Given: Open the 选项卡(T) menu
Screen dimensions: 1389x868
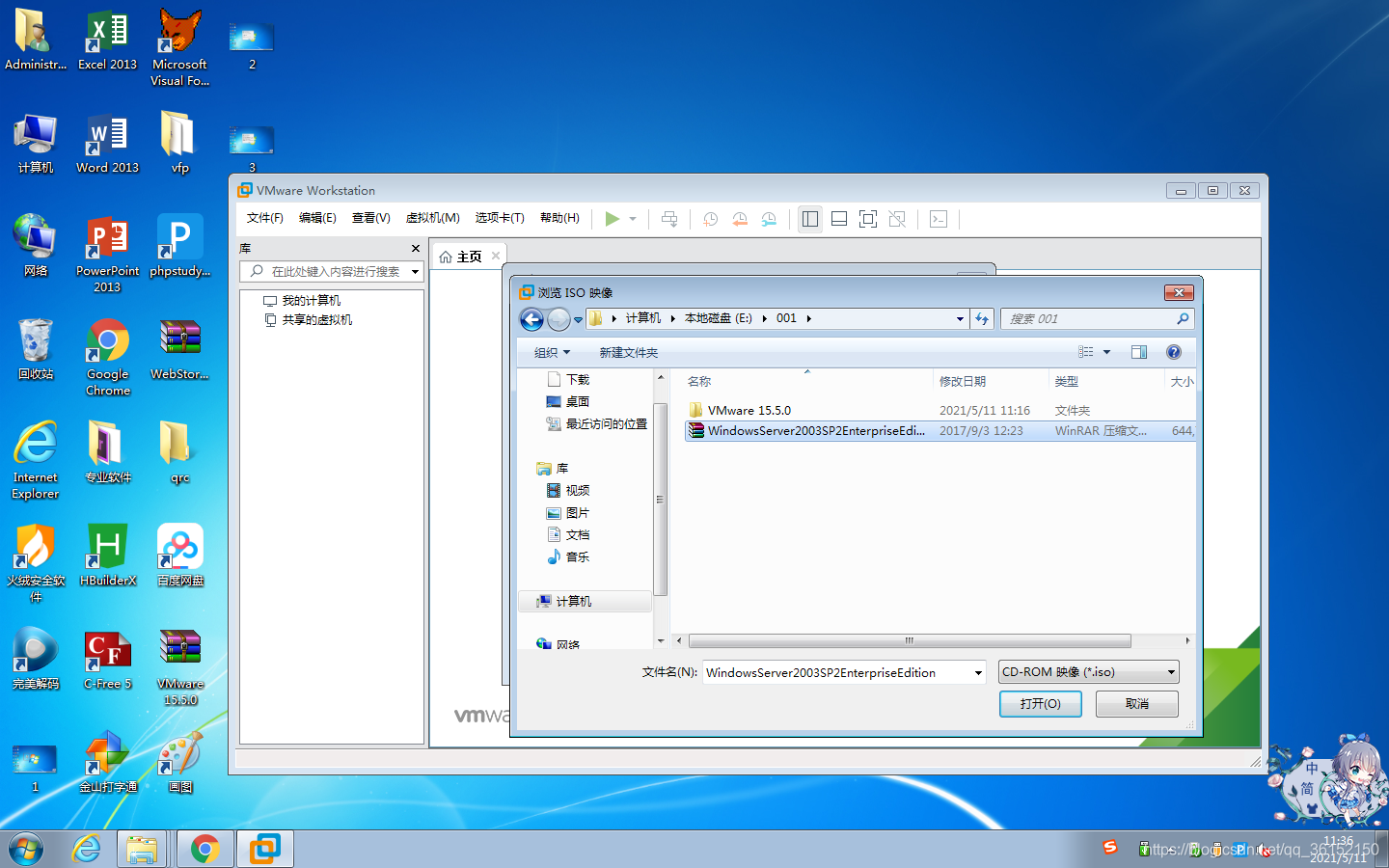Looking at the screenshot, I should 500,218.
